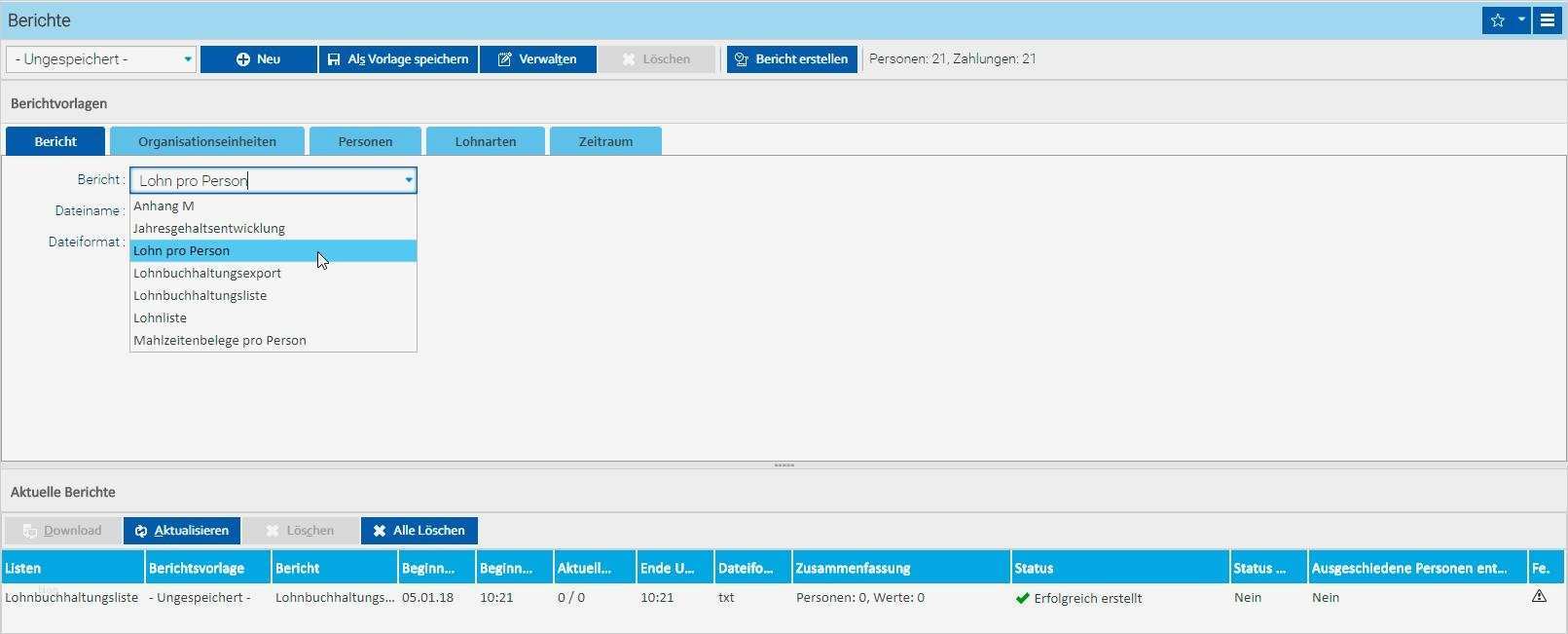Click the warning triangle icon in row
Image resolution: width=1568 pixels, height=634 pixels.
1539,596
